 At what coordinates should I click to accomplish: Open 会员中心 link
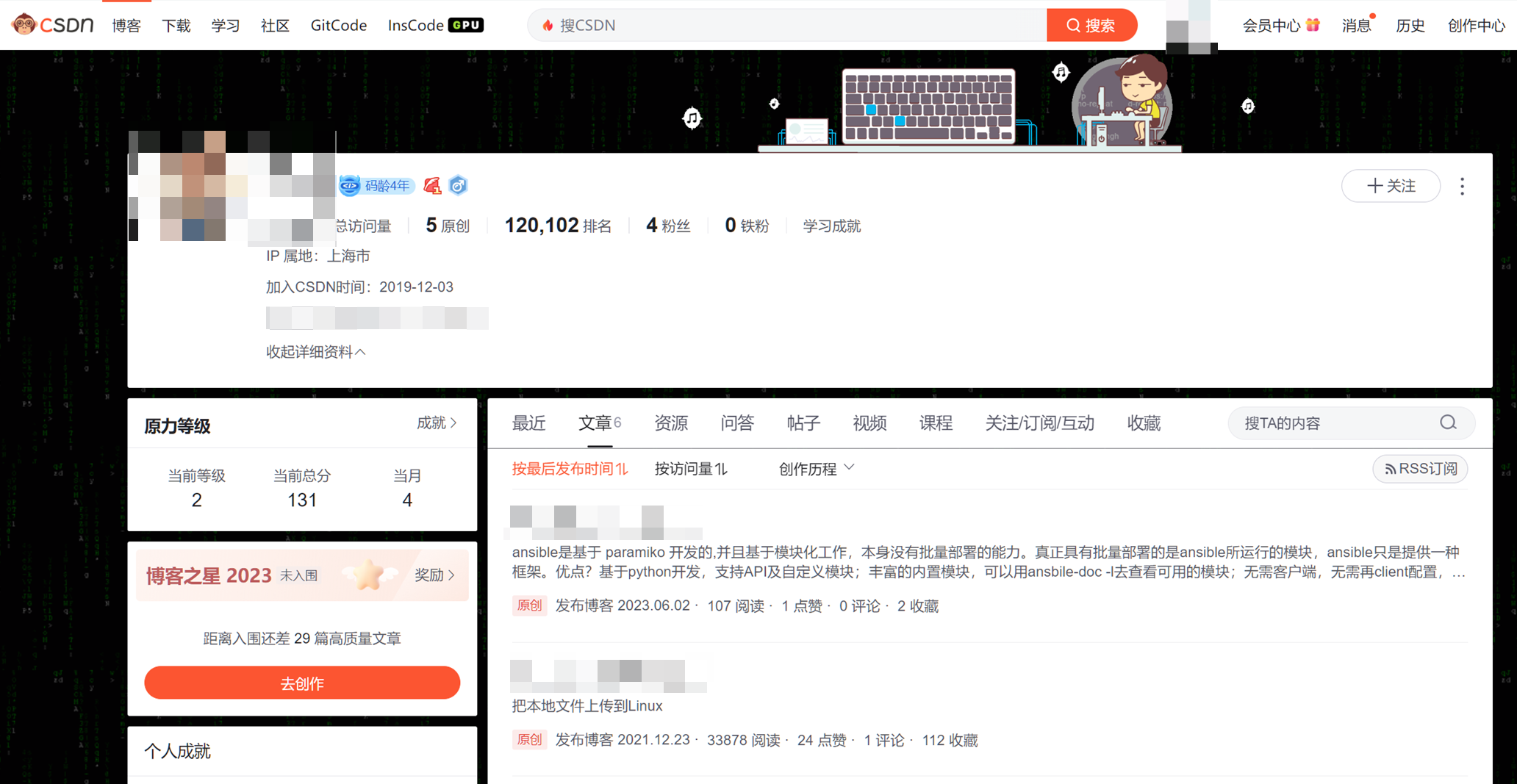tap(1272, 26)
